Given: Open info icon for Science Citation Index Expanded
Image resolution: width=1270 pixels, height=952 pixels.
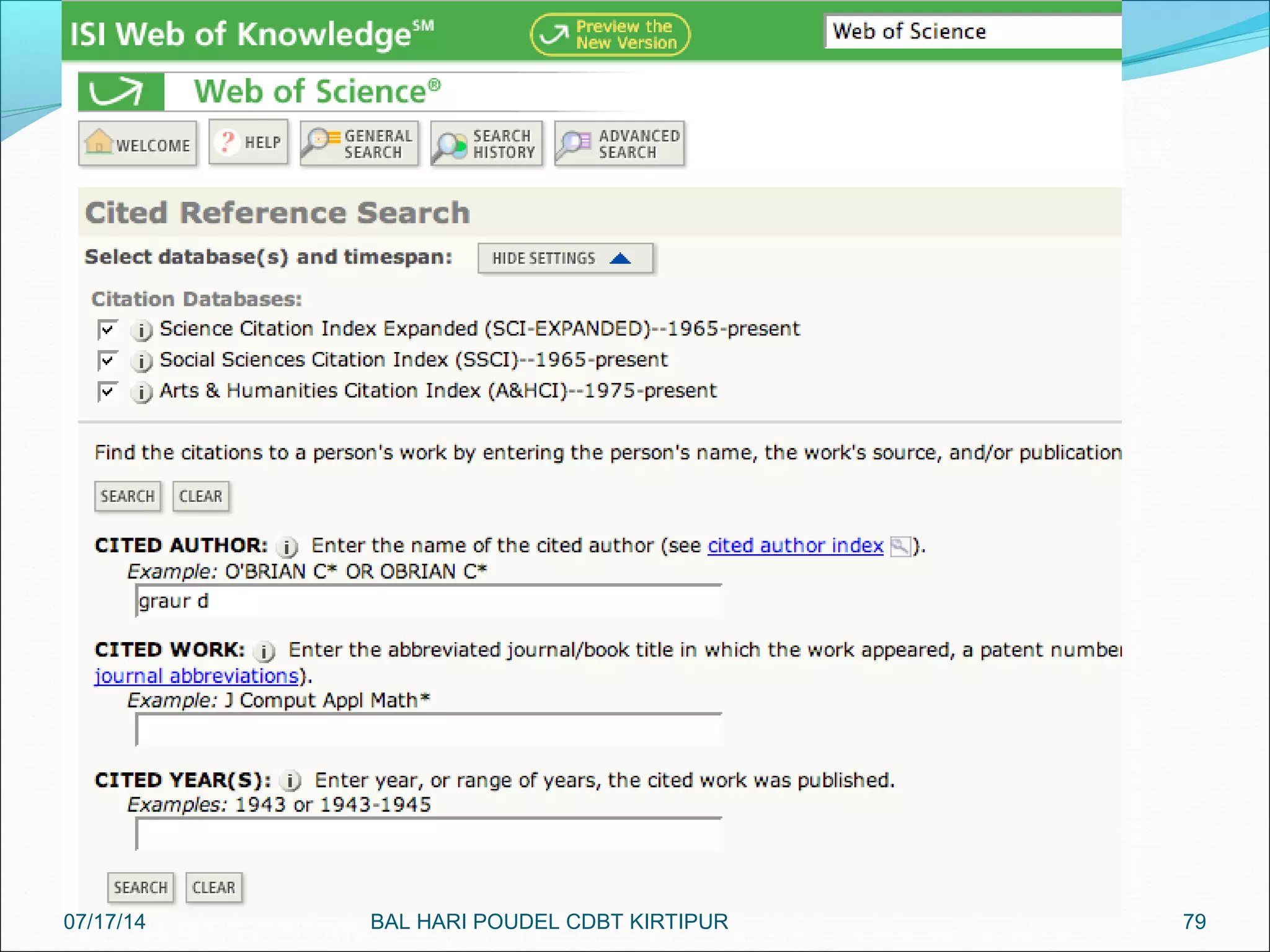Looking at the screenshot, I should coord(141,330).
